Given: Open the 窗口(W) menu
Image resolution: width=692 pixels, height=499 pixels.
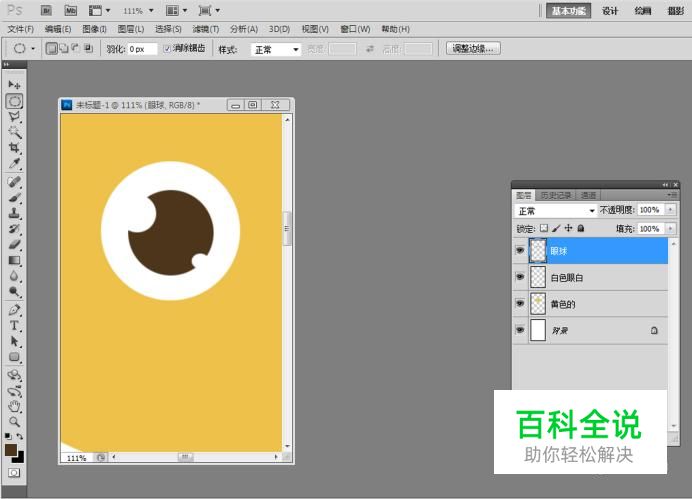Looking at the screenshot, I should pos(355,29).
